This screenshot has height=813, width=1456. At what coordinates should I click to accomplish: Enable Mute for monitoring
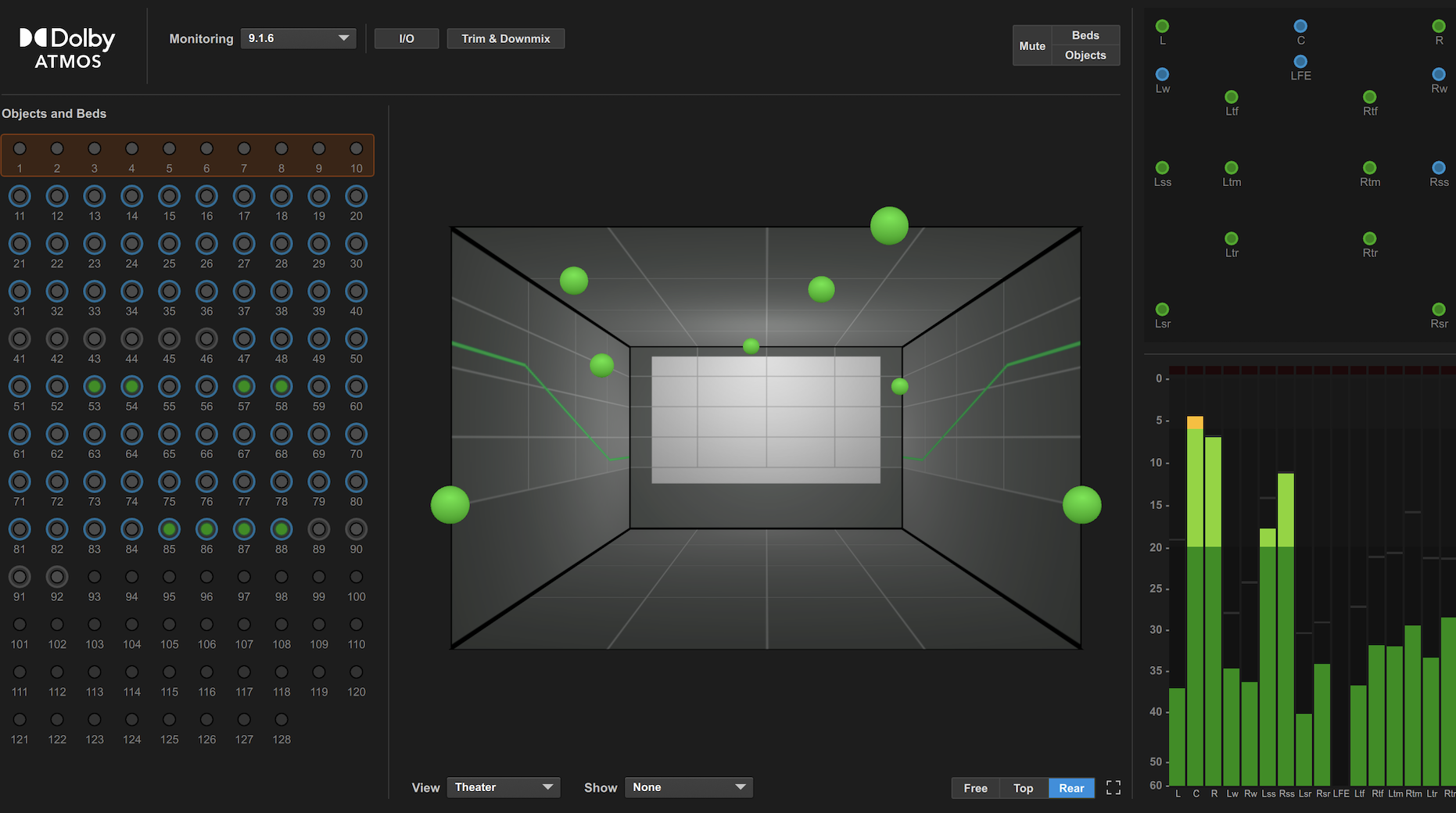pos(1032,45)
